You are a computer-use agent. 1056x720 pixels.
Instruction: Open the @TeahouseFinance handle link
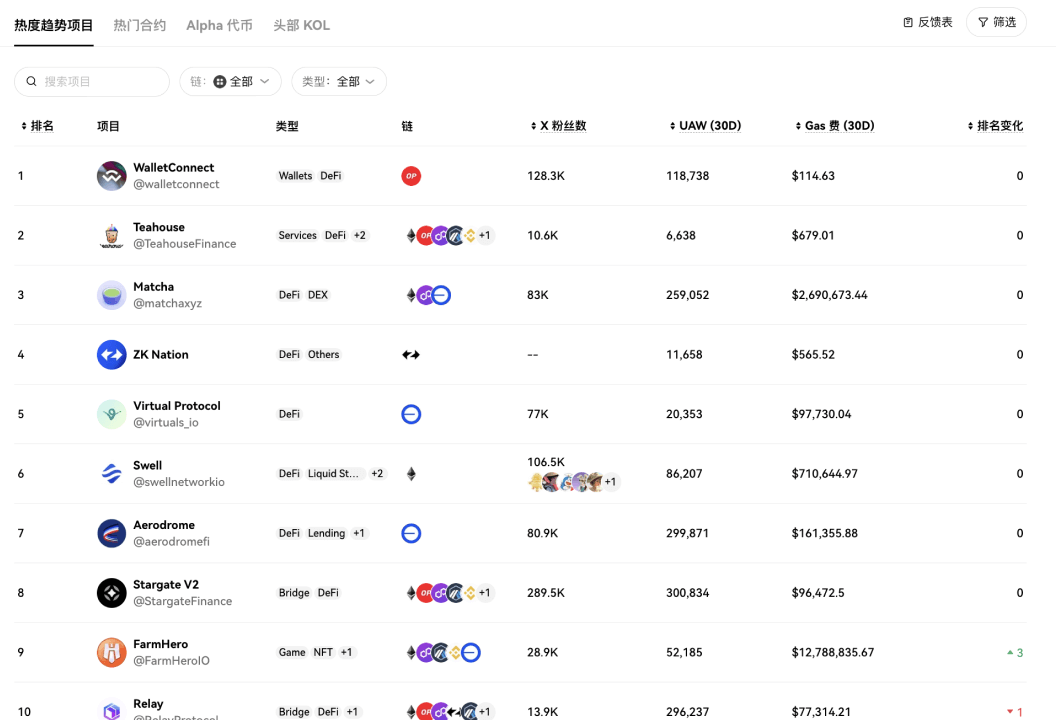click(x=185, y=244)
